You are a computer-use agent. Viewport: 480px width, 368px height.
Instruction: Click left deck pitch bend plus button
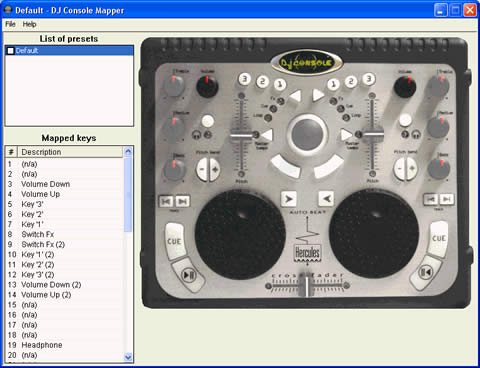pyautogui.click(x=215, y=169)
